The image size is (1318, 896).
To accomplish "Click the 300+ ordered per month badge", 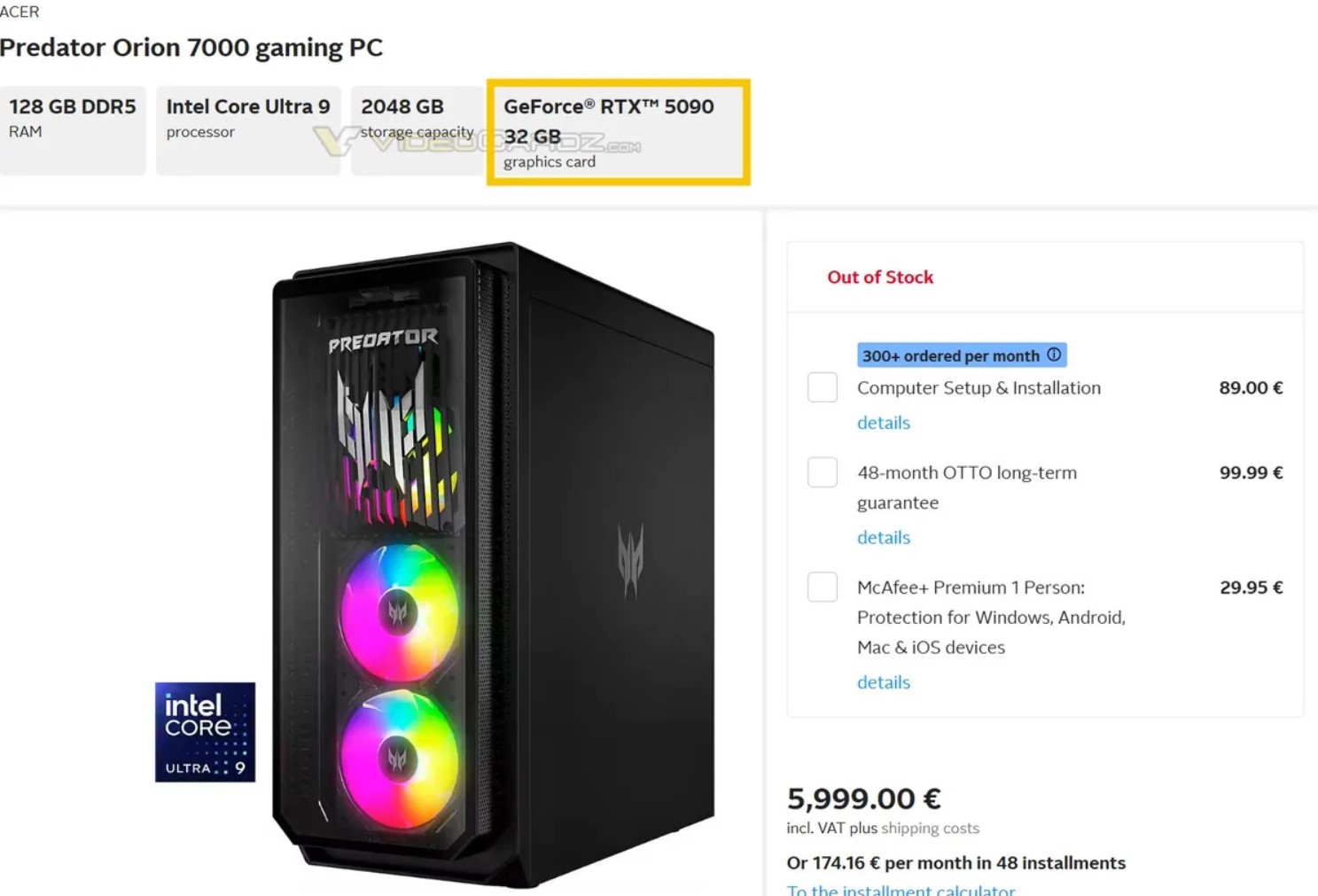I will click(950, 355).
